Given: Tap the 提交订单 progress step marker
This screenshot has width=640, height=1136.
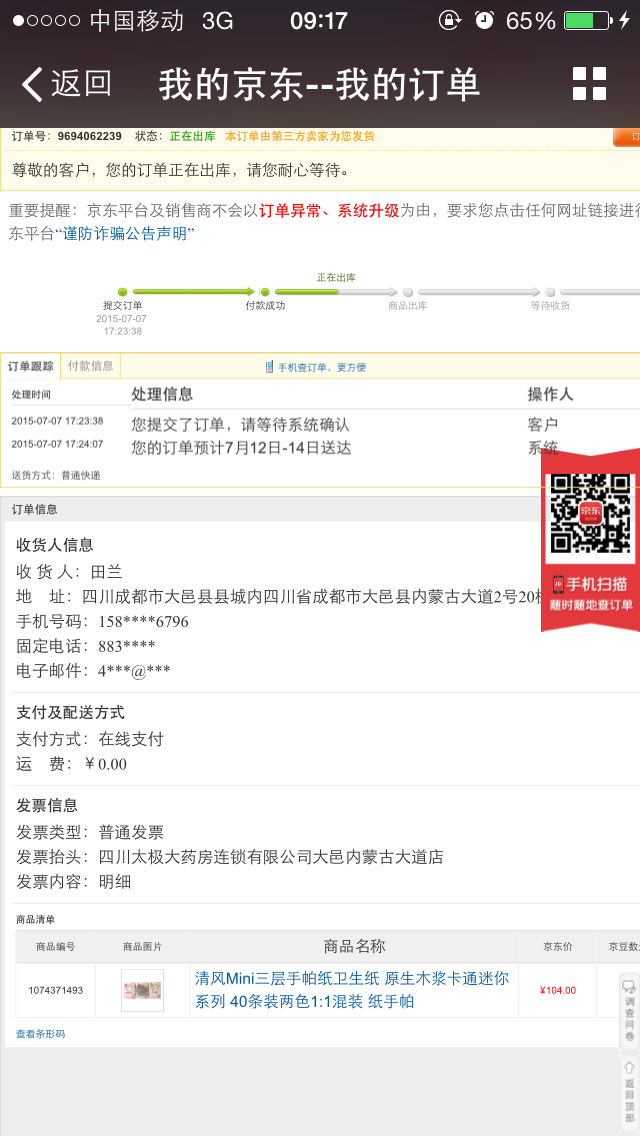Looking at the screenshot, I should coord(122,292).
